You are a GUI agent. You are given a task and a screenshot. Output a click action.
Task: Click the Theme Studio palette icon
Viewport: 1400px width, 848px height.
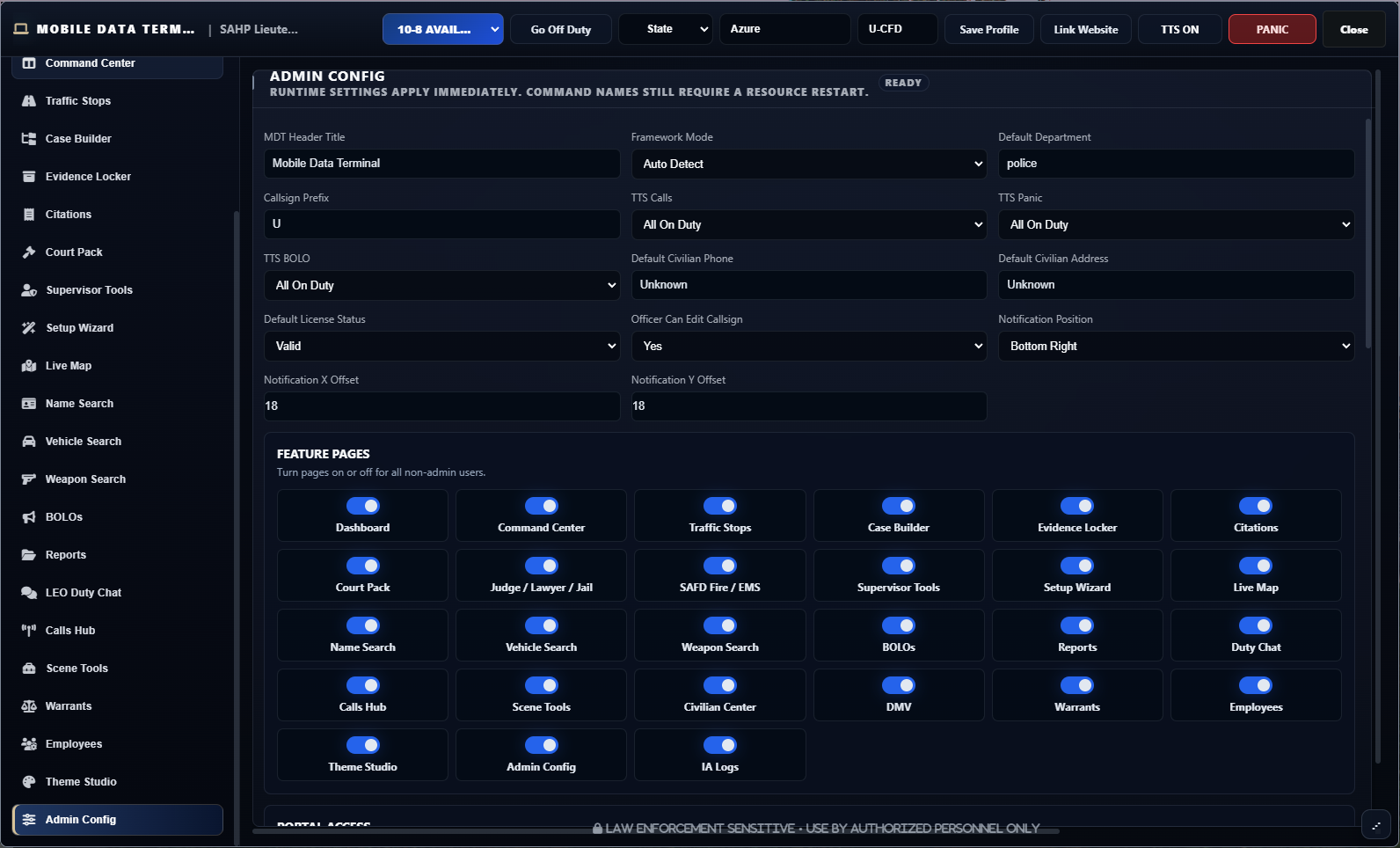[29, 782]
